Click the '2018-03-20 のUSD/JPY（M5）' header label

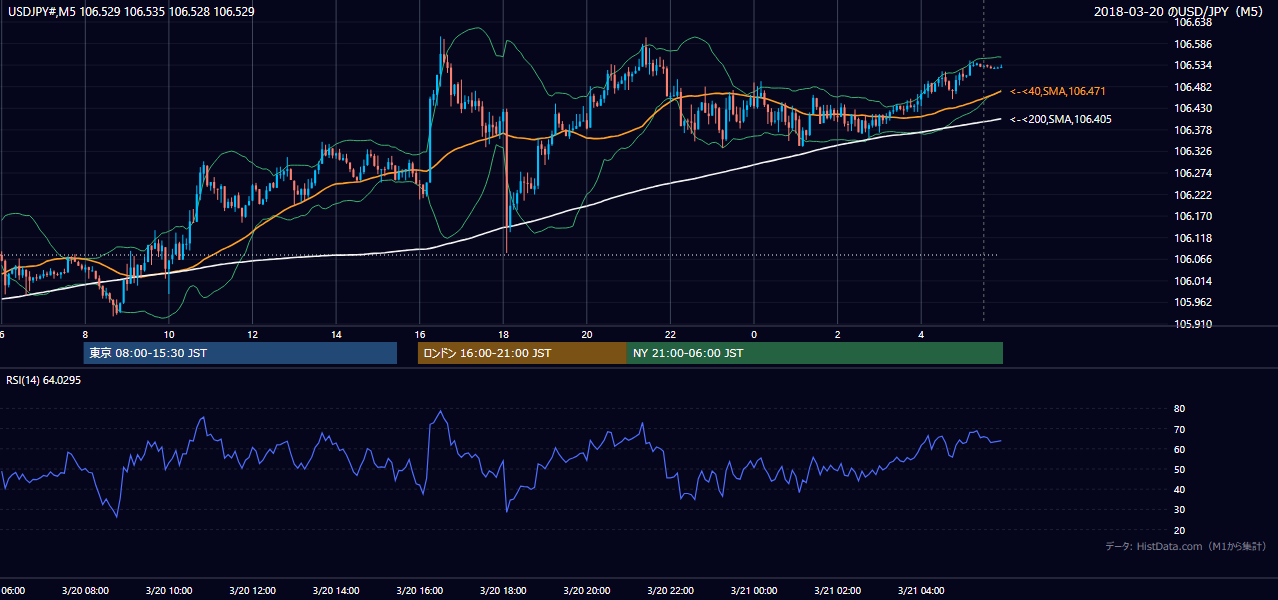click(x=1181, y=11)
